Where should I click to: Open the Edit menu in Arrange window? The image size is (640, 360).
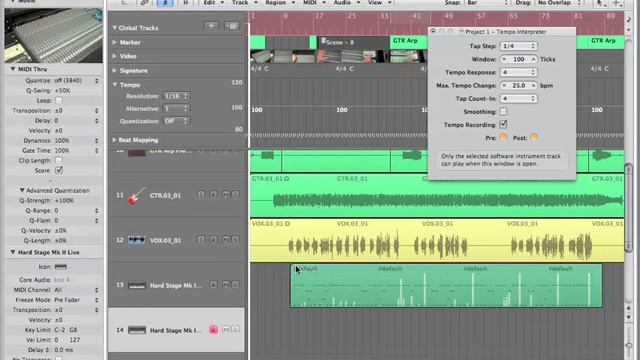pos(213,2)
